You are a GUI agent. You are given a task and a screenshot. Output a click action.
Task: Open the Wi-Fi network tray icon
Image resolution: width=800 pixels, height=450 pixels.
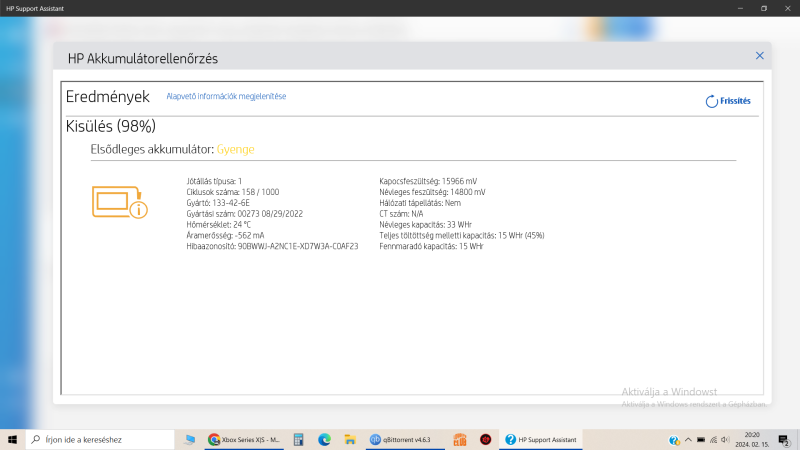(x=713, y=439)
